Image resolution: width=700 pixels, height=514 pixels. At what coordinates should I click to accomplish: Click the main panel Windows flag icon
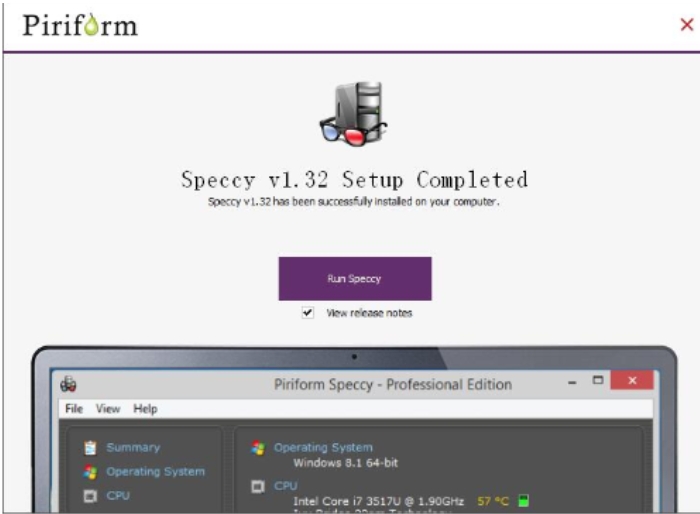(258, 447)
